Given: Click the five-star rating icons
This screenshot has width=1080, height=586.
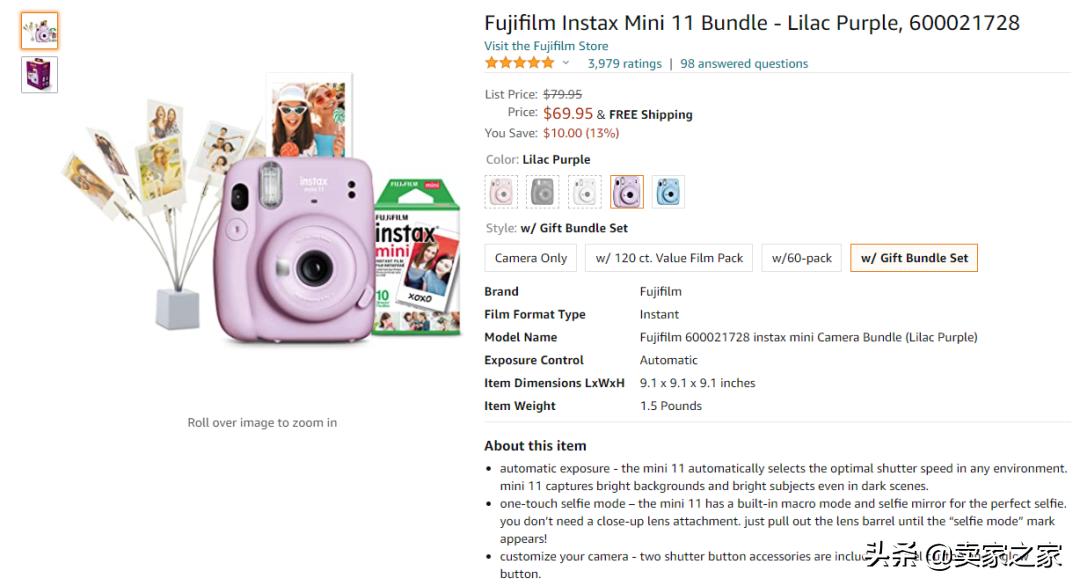Looking at the screenshot, I should coord(519,63).
